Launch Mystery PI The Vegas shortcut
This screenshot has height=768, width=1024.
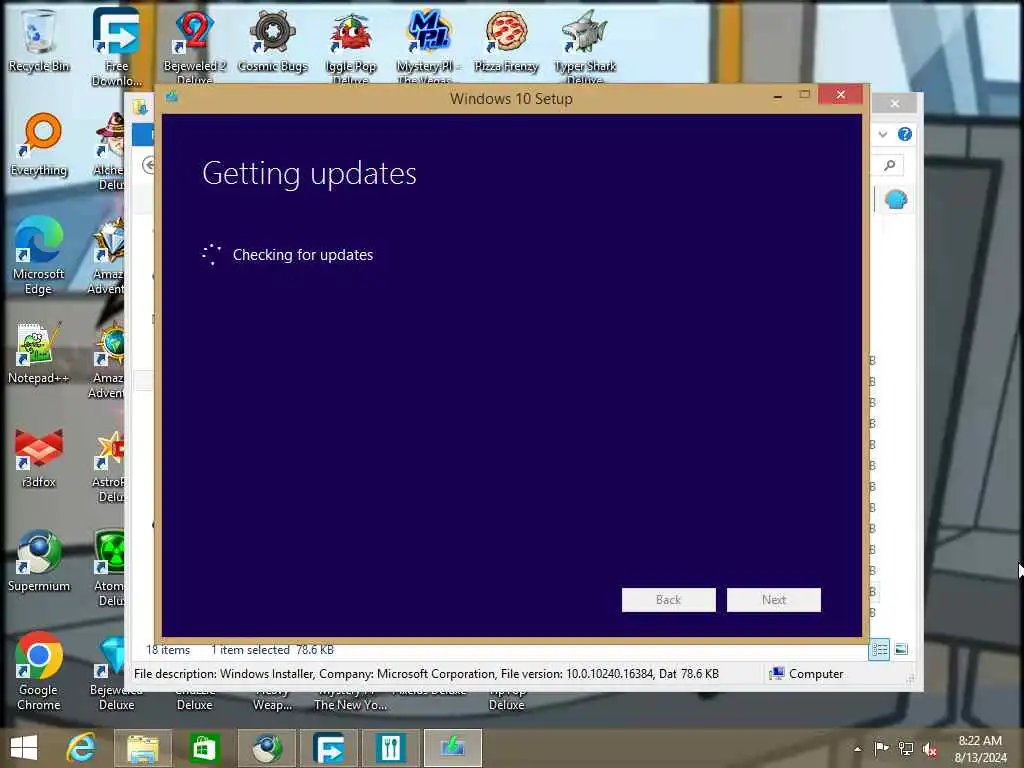point(428,47)
